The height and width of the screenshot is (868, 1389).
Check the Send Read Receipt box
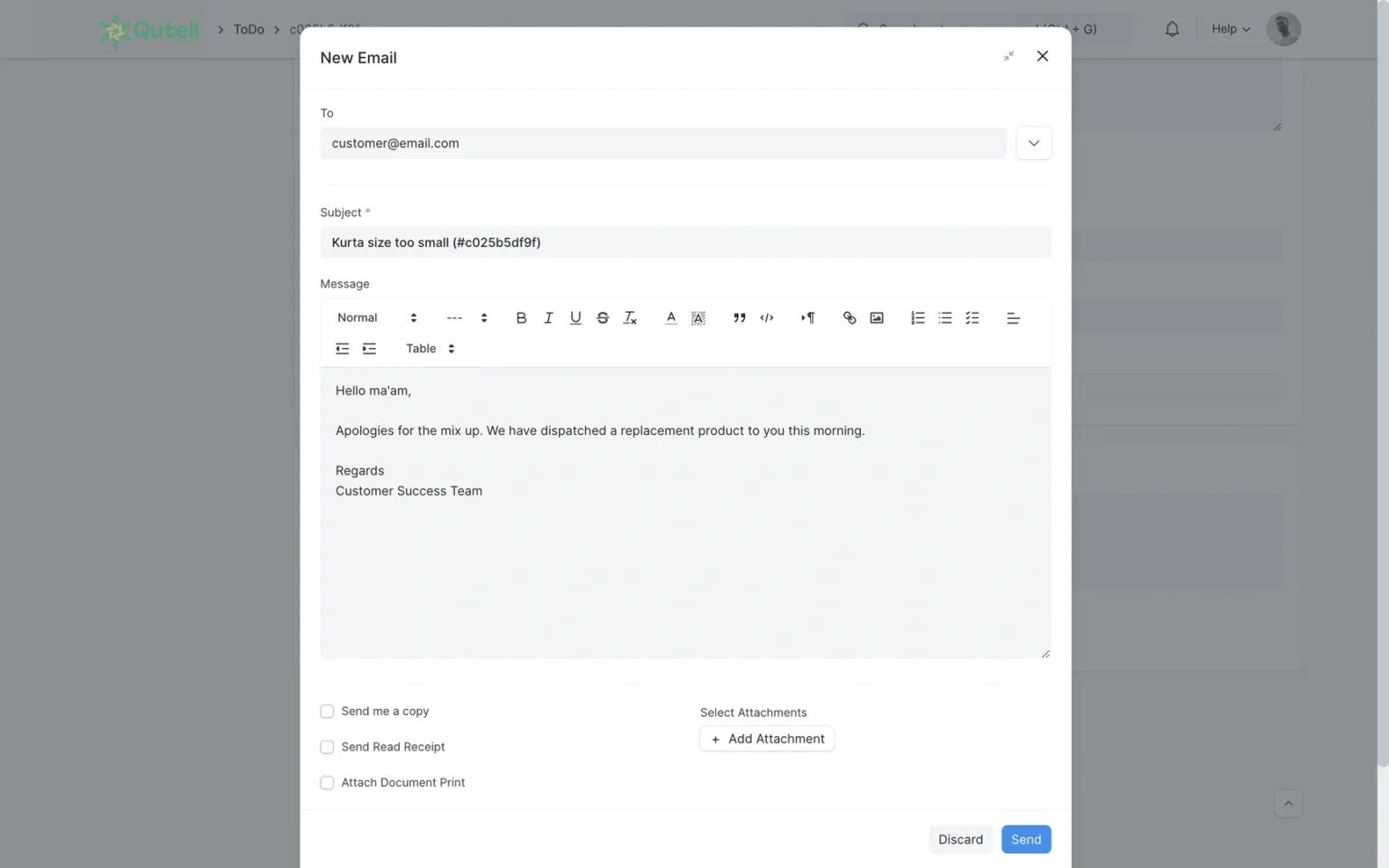tap(327, 747)
